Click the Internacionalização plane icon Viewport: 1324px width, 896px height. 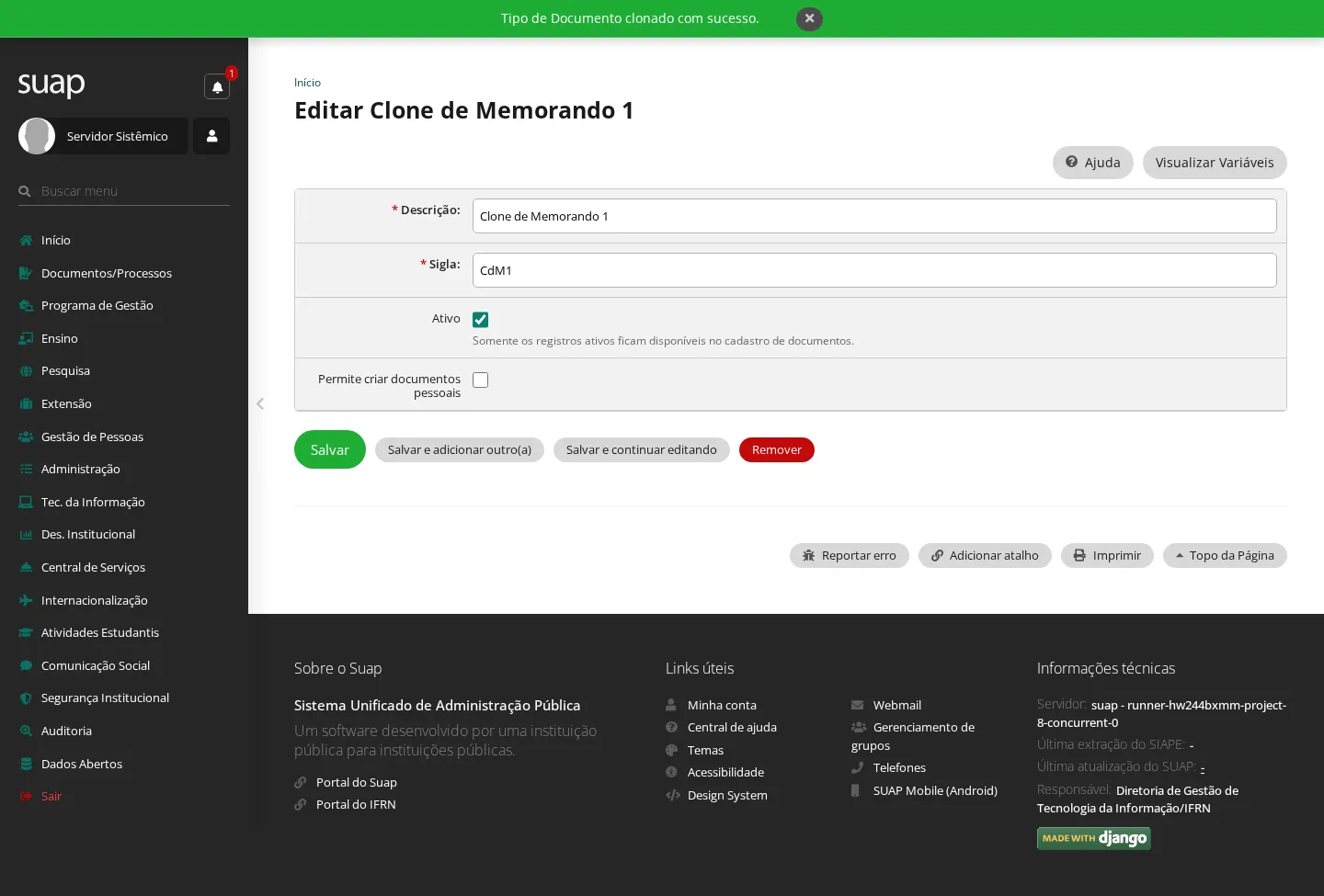26,600
